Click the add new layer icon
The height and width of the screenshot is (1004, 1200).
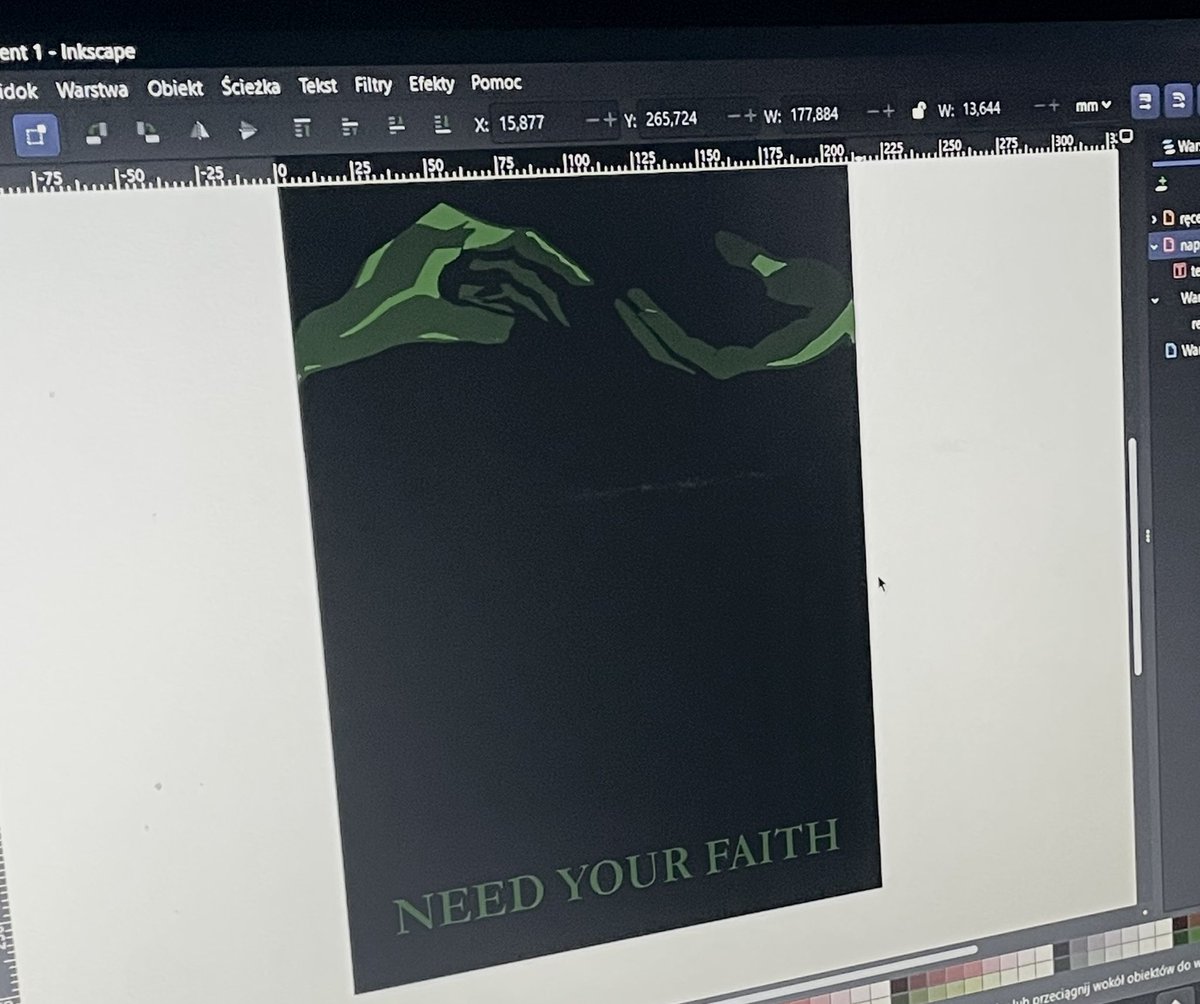pyautogui.click(x=1161, y=183)
